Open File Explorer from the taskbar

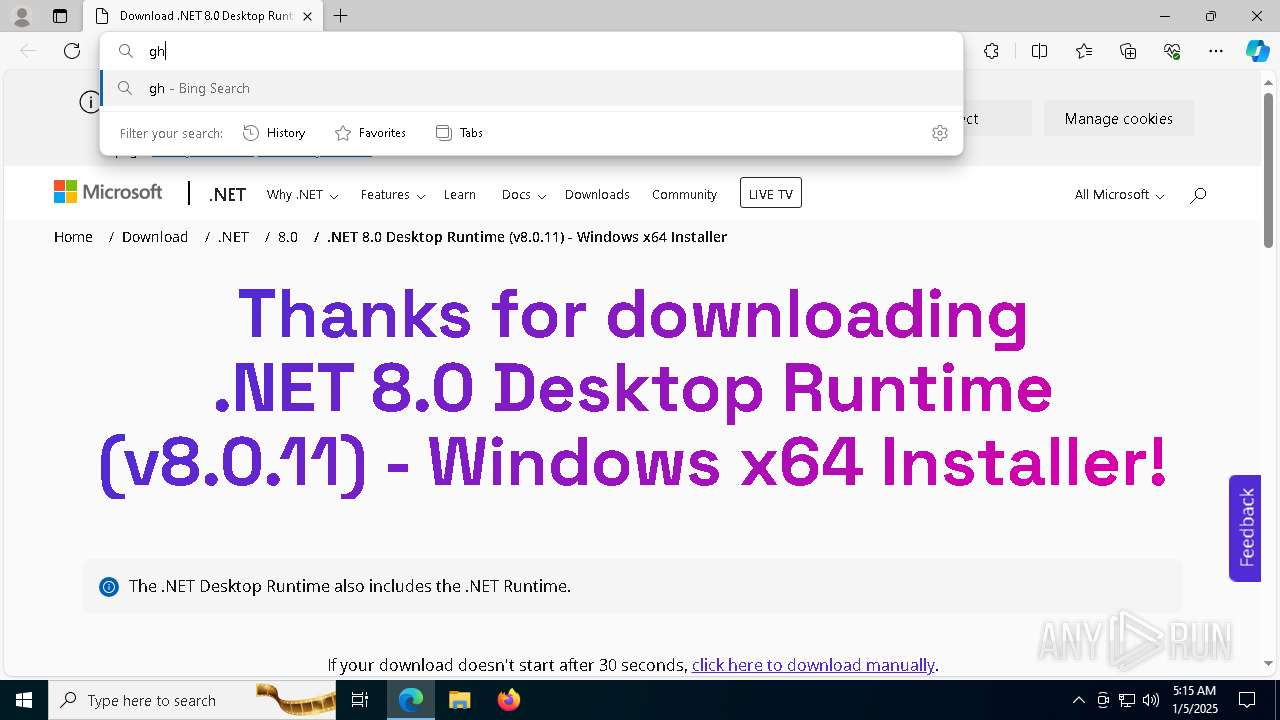459,700
